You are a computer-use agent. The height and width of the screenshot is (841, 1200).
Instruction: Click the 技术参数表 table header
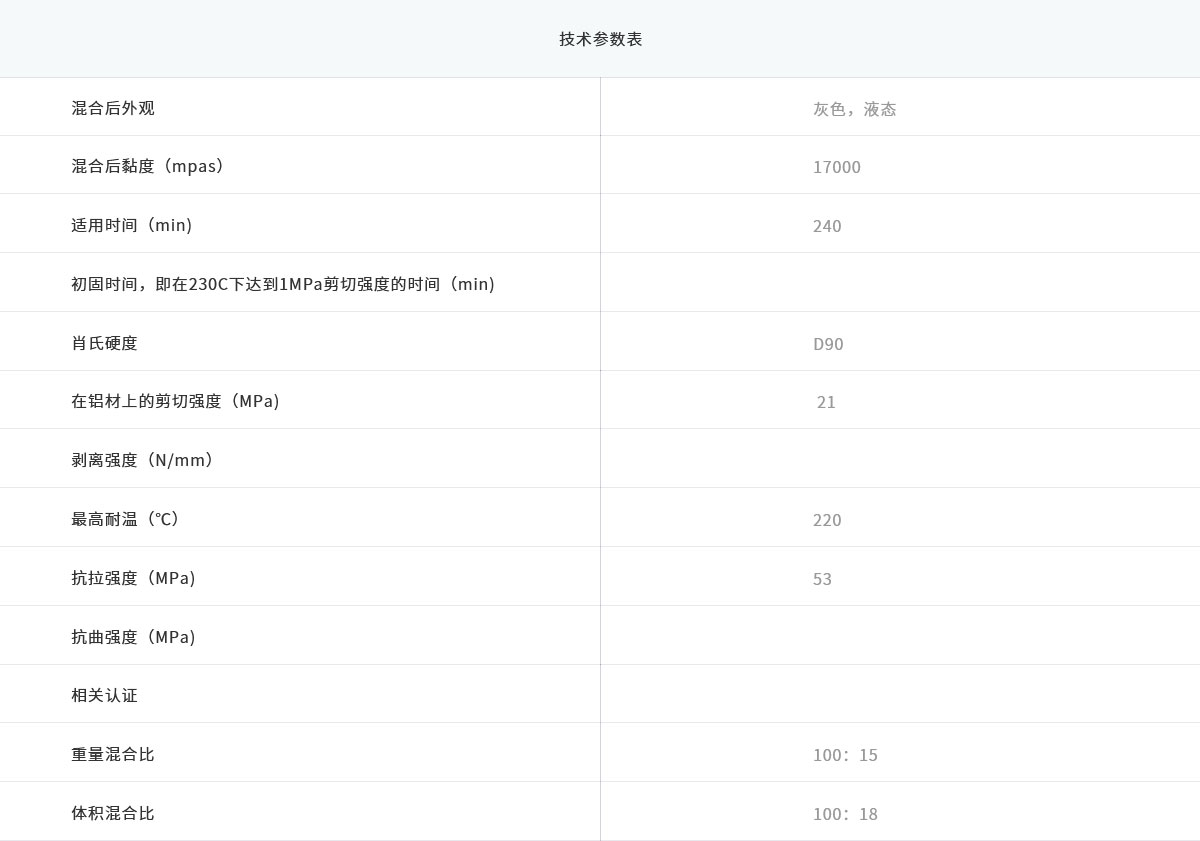(x=600, y=39)
